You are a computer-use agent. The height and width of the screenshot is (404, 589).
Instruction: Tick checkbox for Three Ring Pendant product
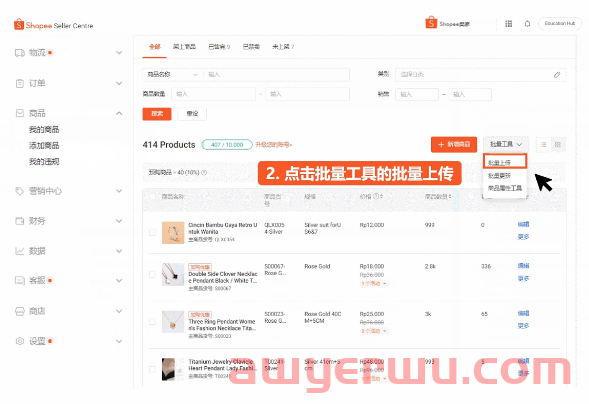152,321
